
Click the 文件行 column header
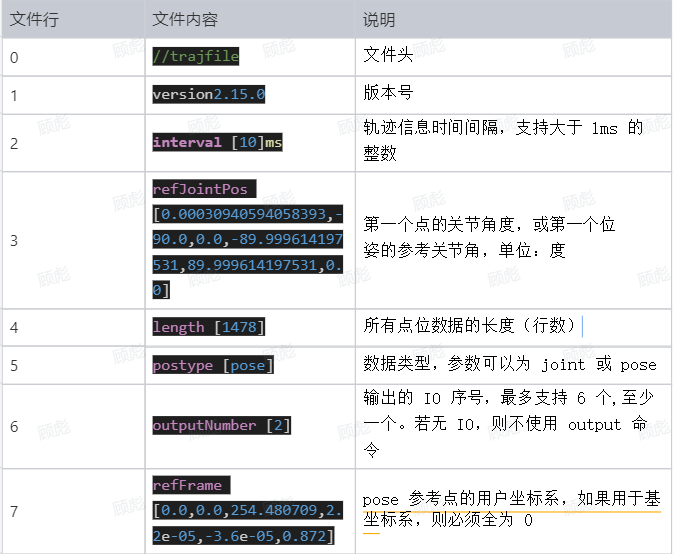tap(34, 19)
